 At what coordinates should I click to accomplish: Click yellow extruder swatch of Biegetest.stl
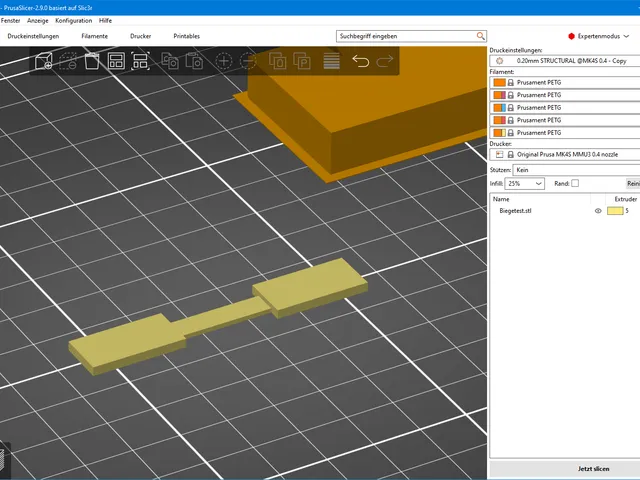615,211
